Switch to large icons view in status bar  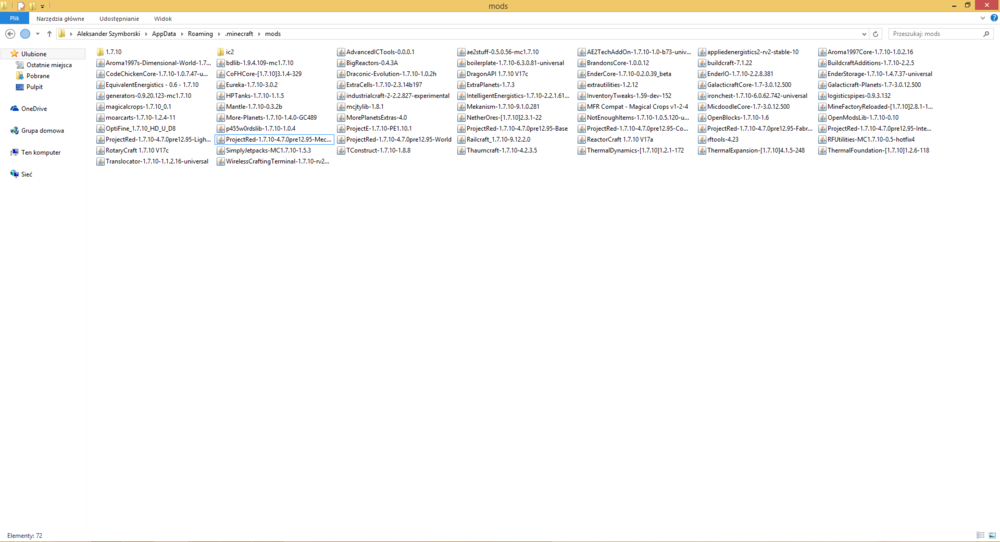pos(992,536)
